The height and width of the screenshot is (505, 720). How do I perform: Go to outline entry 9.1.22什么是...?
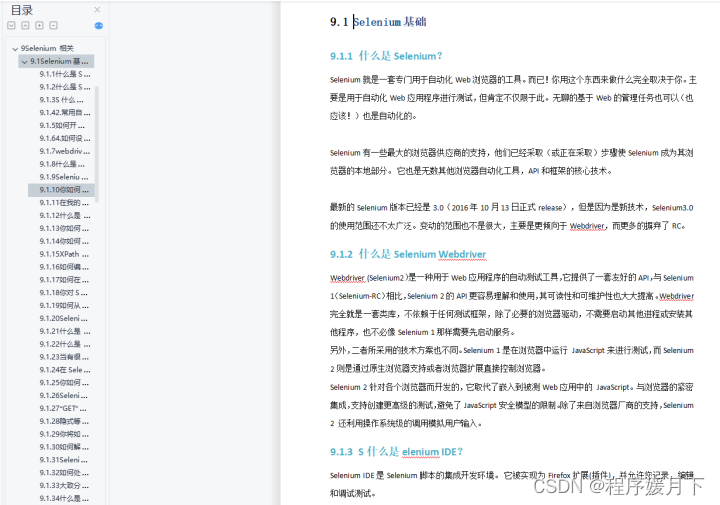65,344
